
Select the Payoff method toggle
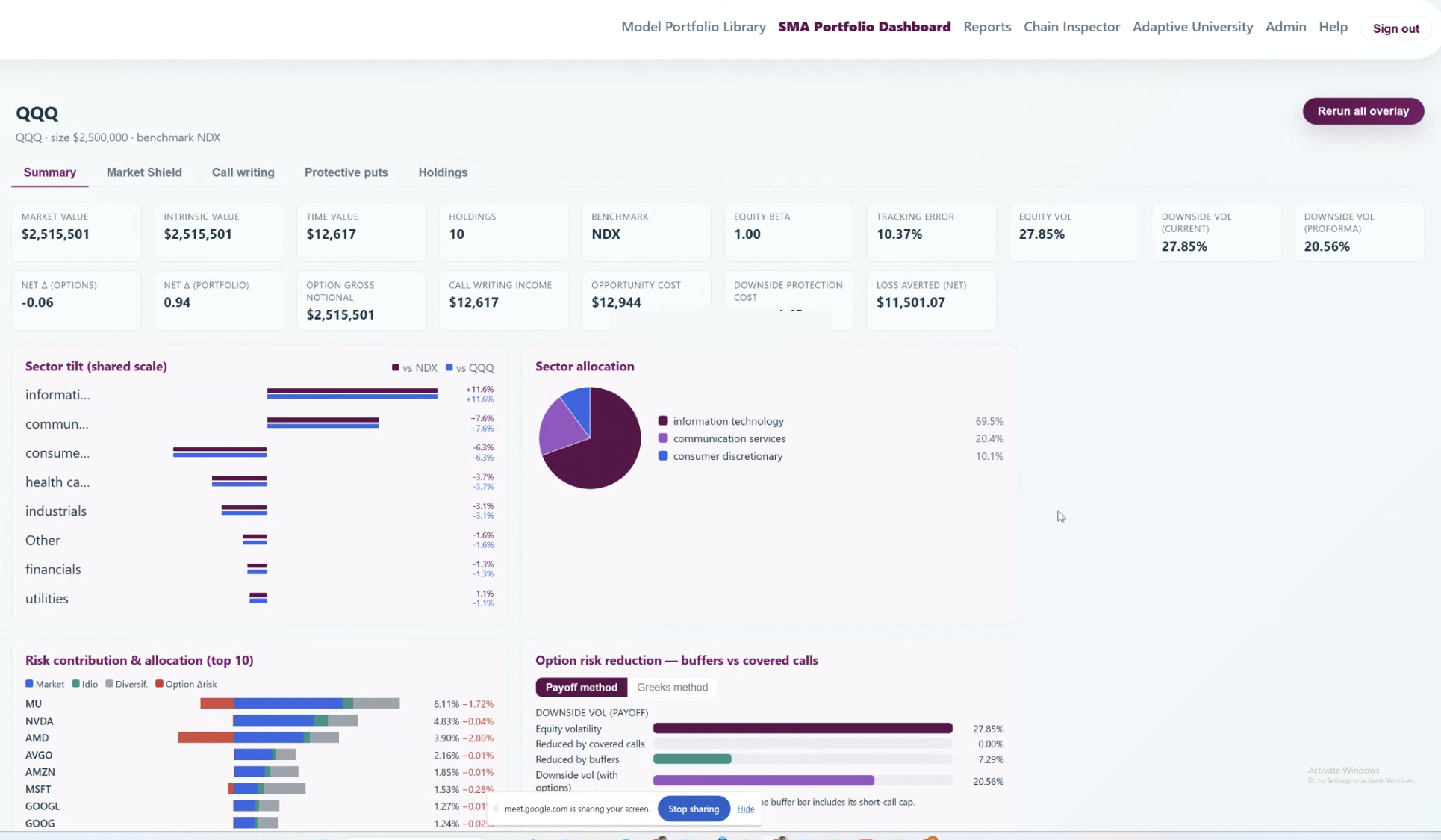(x=582, y=688)
